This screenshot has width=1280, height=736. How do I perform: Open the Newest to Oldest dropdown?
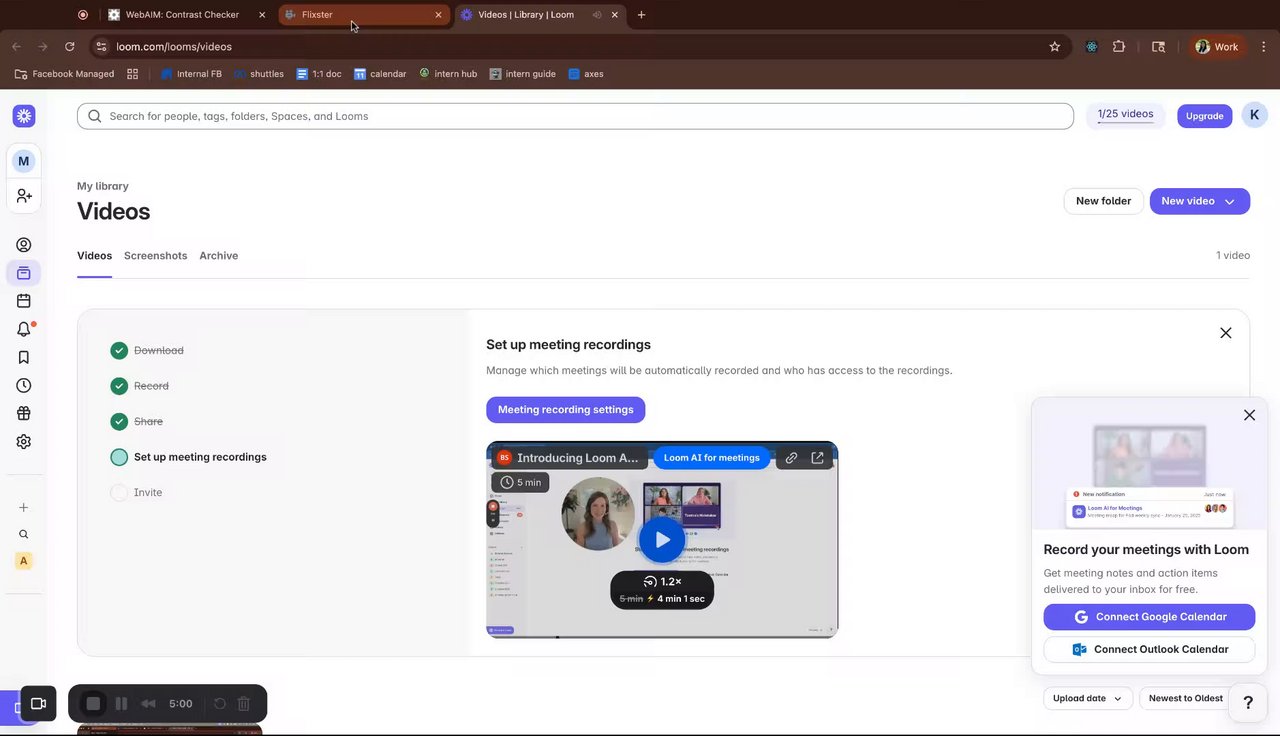[x=1187, y=698]
